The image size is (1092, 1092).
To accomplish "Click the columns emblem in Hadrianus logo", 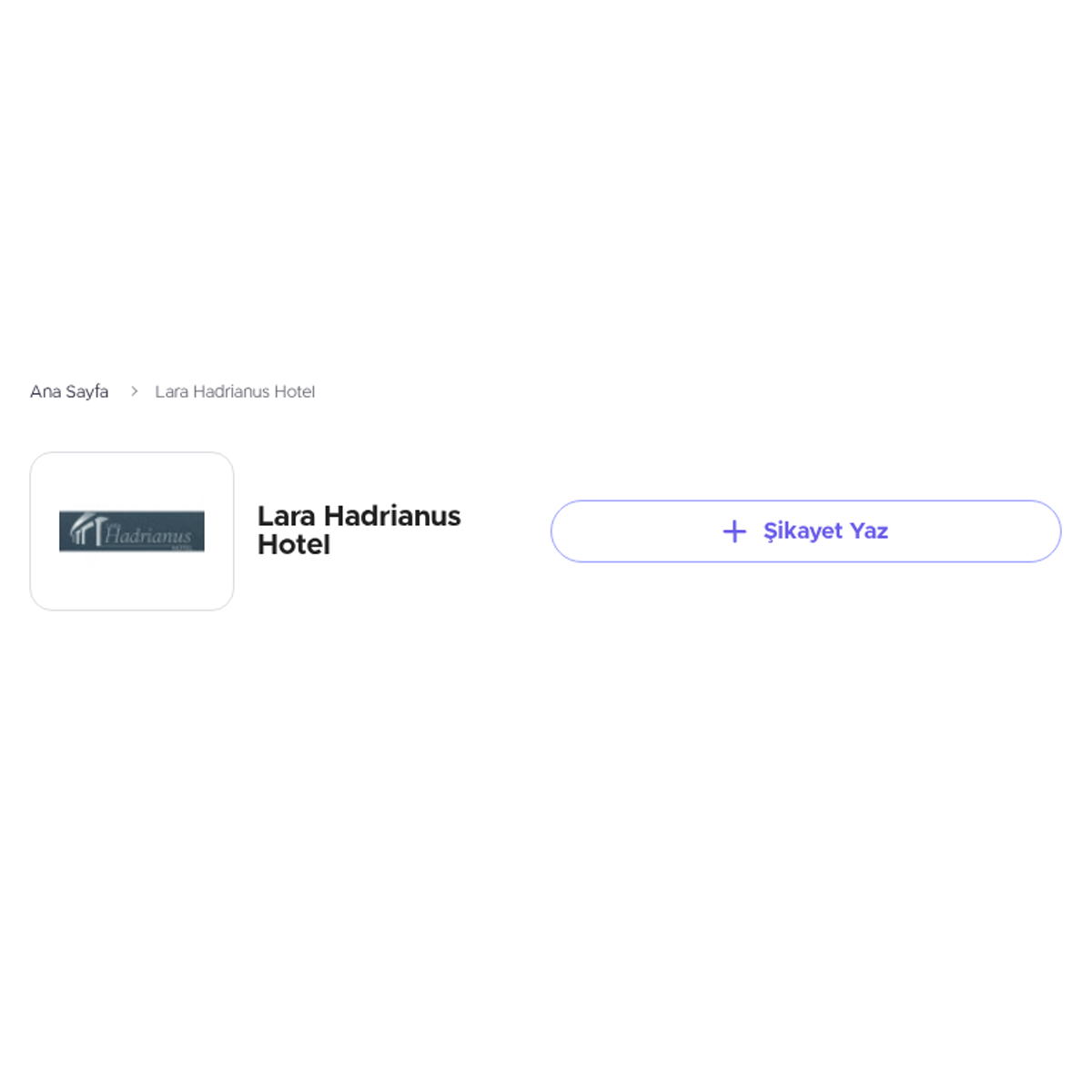I will [85, 530].
